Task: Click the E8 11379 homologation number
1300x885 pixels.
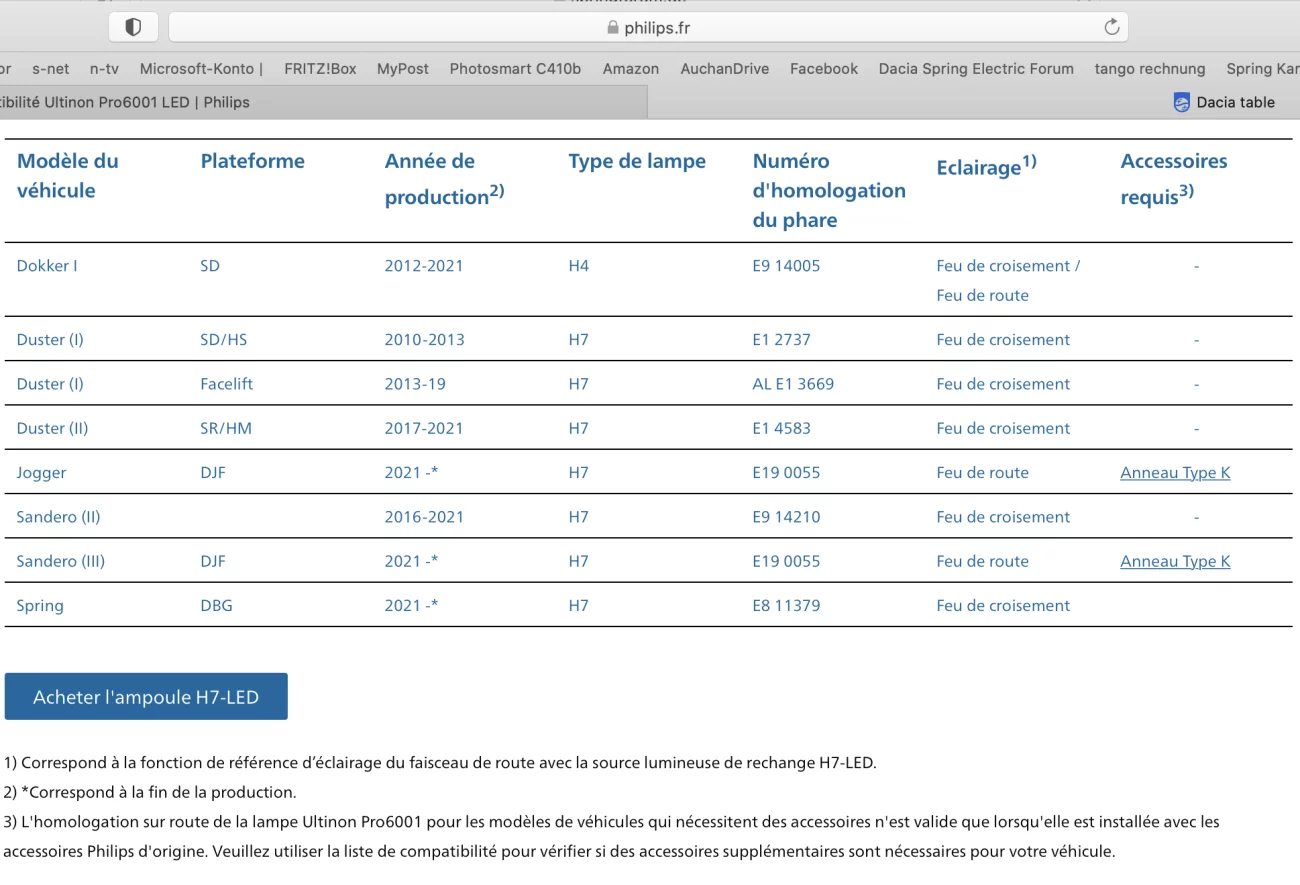Action: point(786,605)
